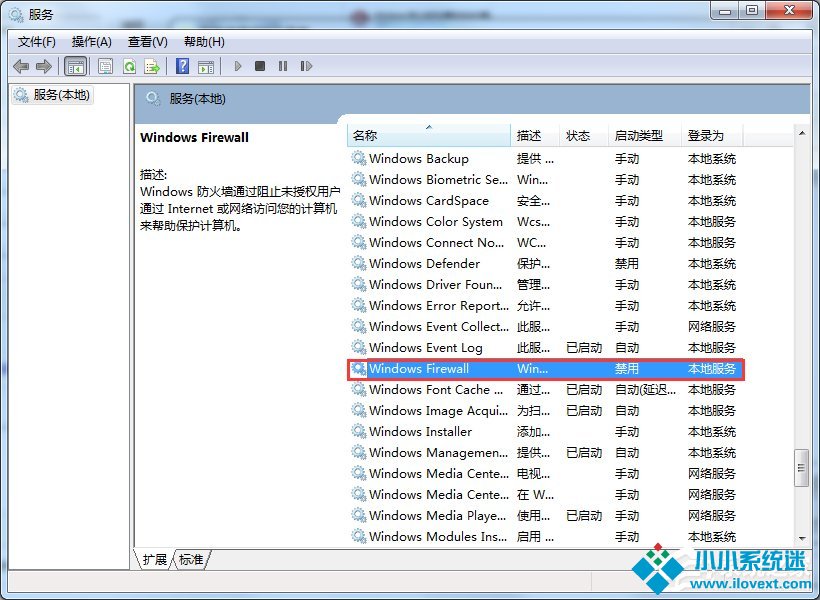This screenshot has width=820, height=600.
Task: Select the Windows Driver Foun... service
Action: click(544, 285)
